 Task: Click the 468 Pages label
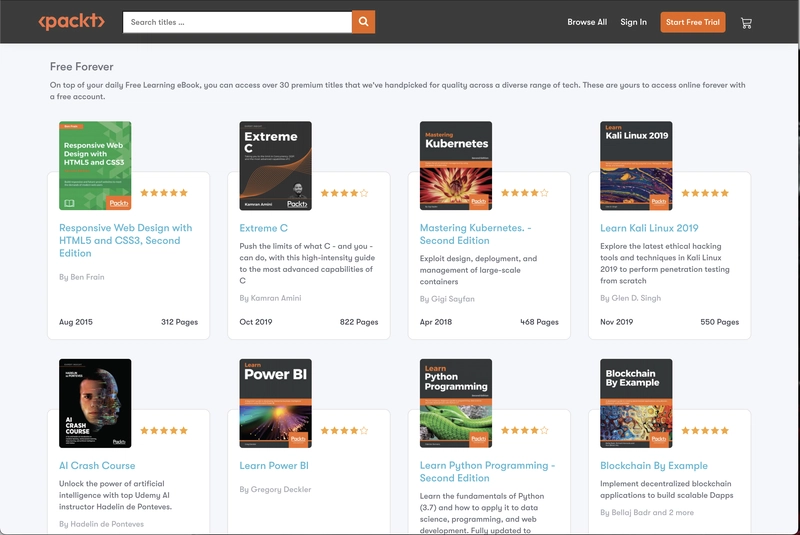(x=539, y=322)
